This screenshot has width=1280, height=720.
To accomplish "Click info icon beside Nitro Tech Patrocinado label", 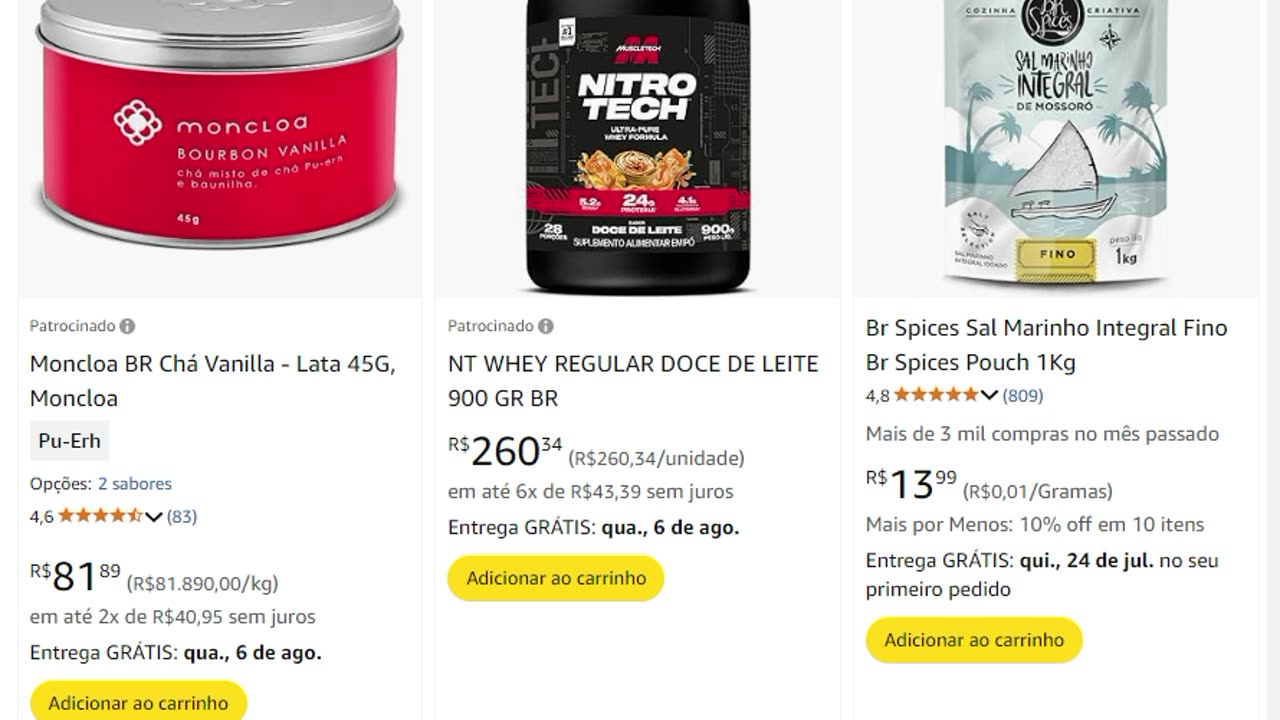I will click(545, 326).
